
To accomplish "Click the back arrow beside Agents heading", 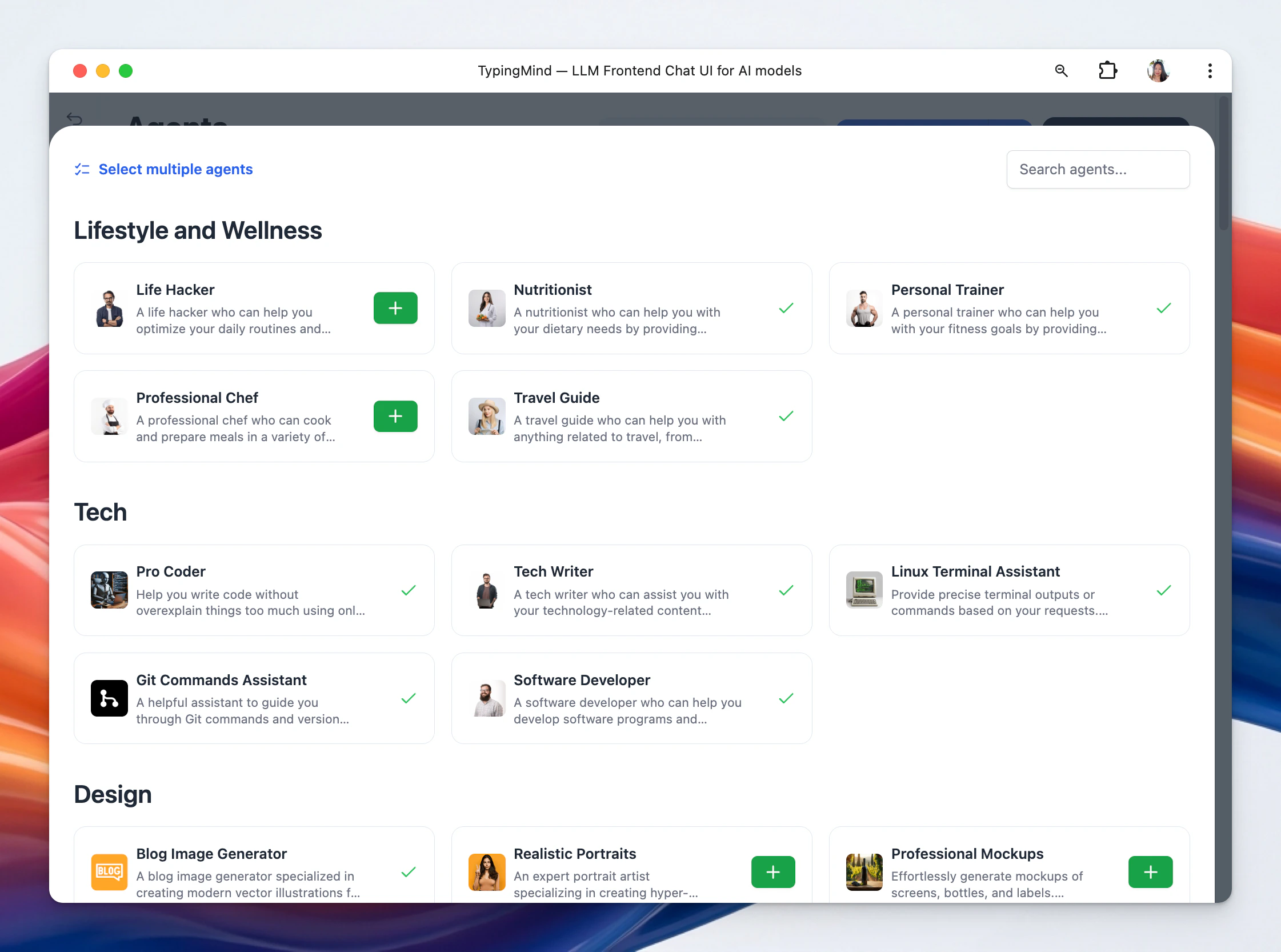I will tap(74, 119).
